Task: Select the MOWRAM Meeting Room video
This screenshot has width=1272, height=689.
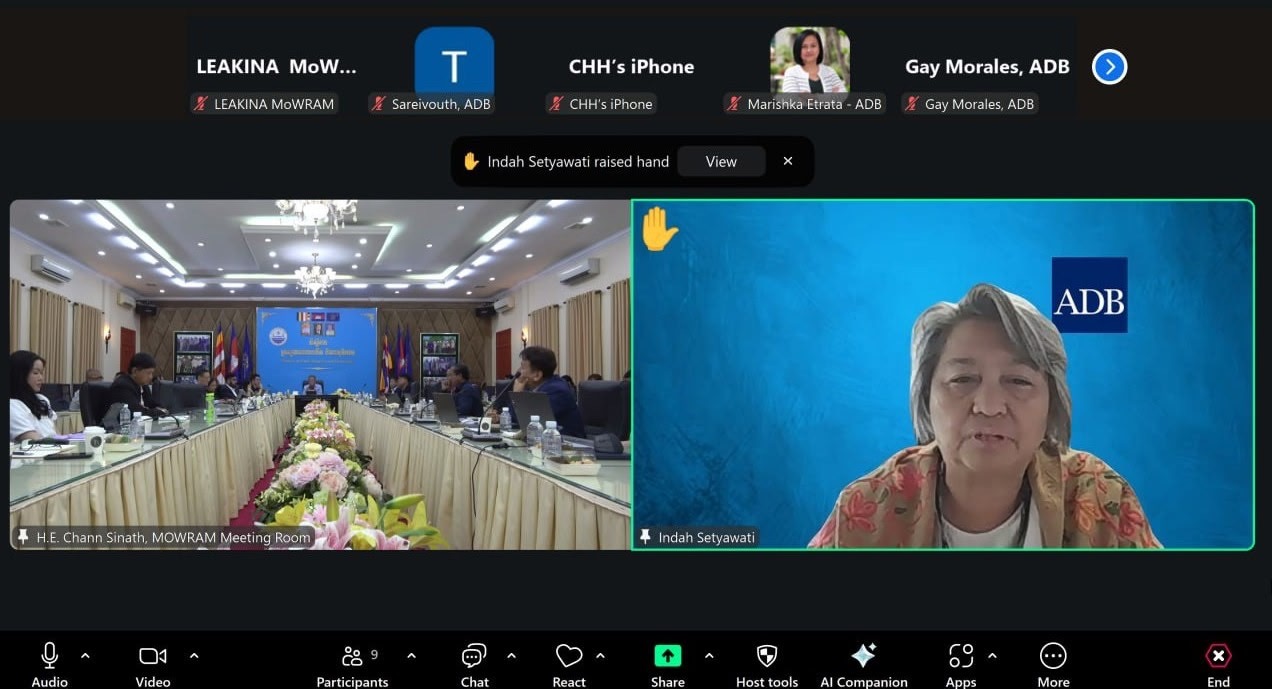Action: tap(320, 374)
